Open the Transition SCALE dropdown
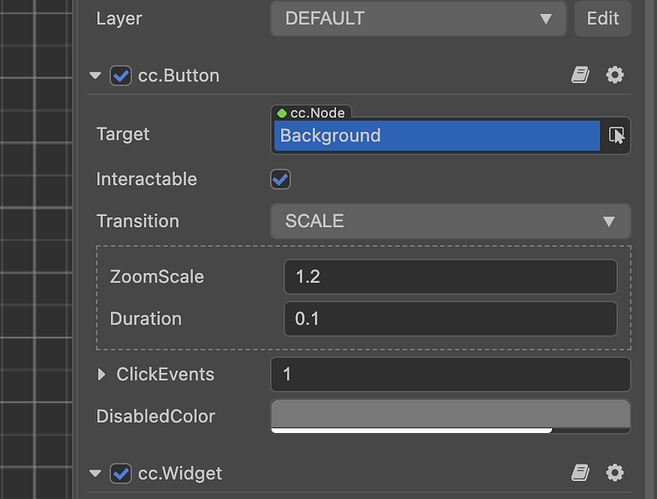The width and height of the screenshot is (657, 499). pos(450,221)
